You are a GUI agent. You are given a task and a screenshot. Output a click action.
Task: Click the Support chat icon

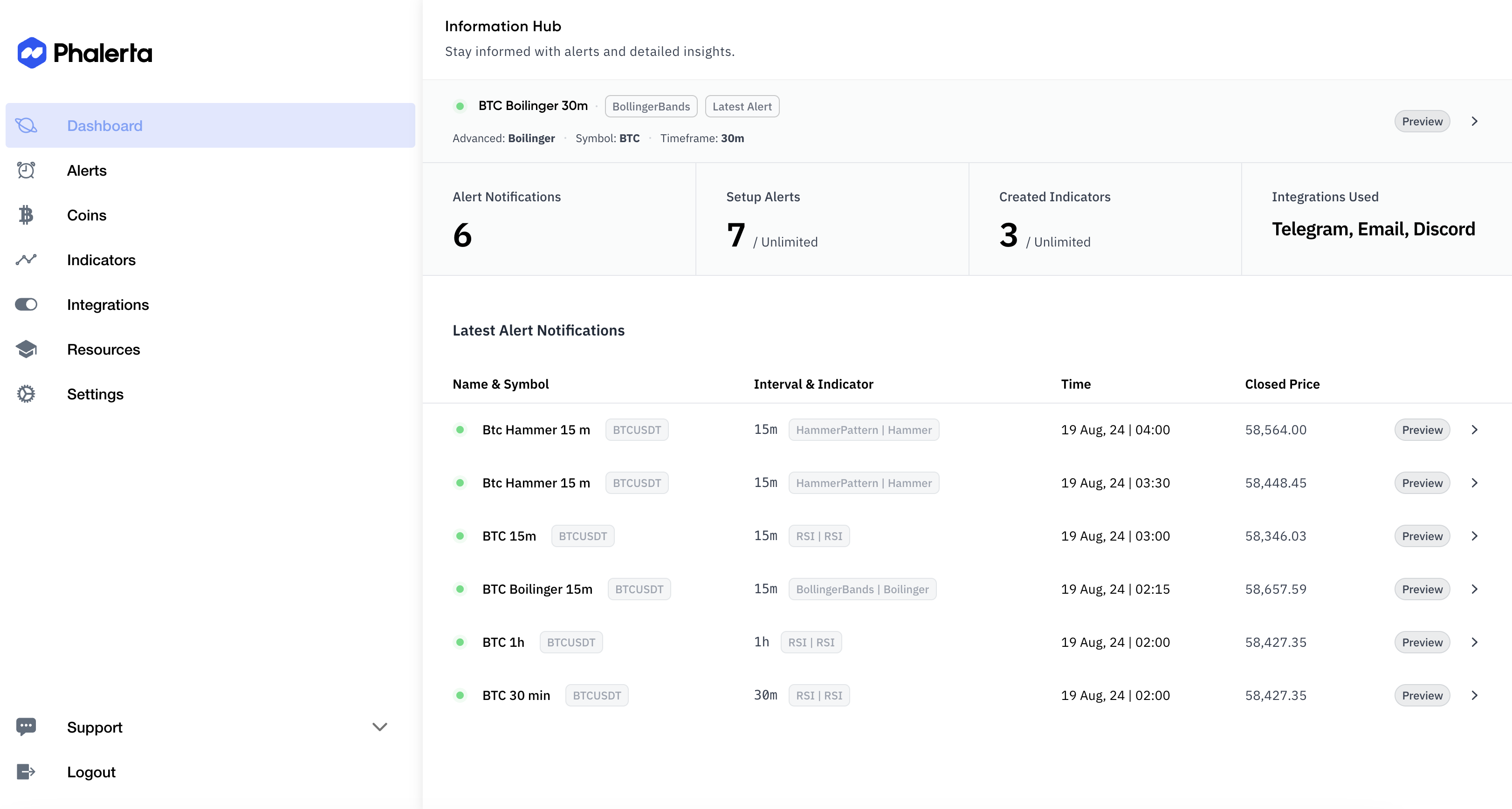tap(27, 727)
